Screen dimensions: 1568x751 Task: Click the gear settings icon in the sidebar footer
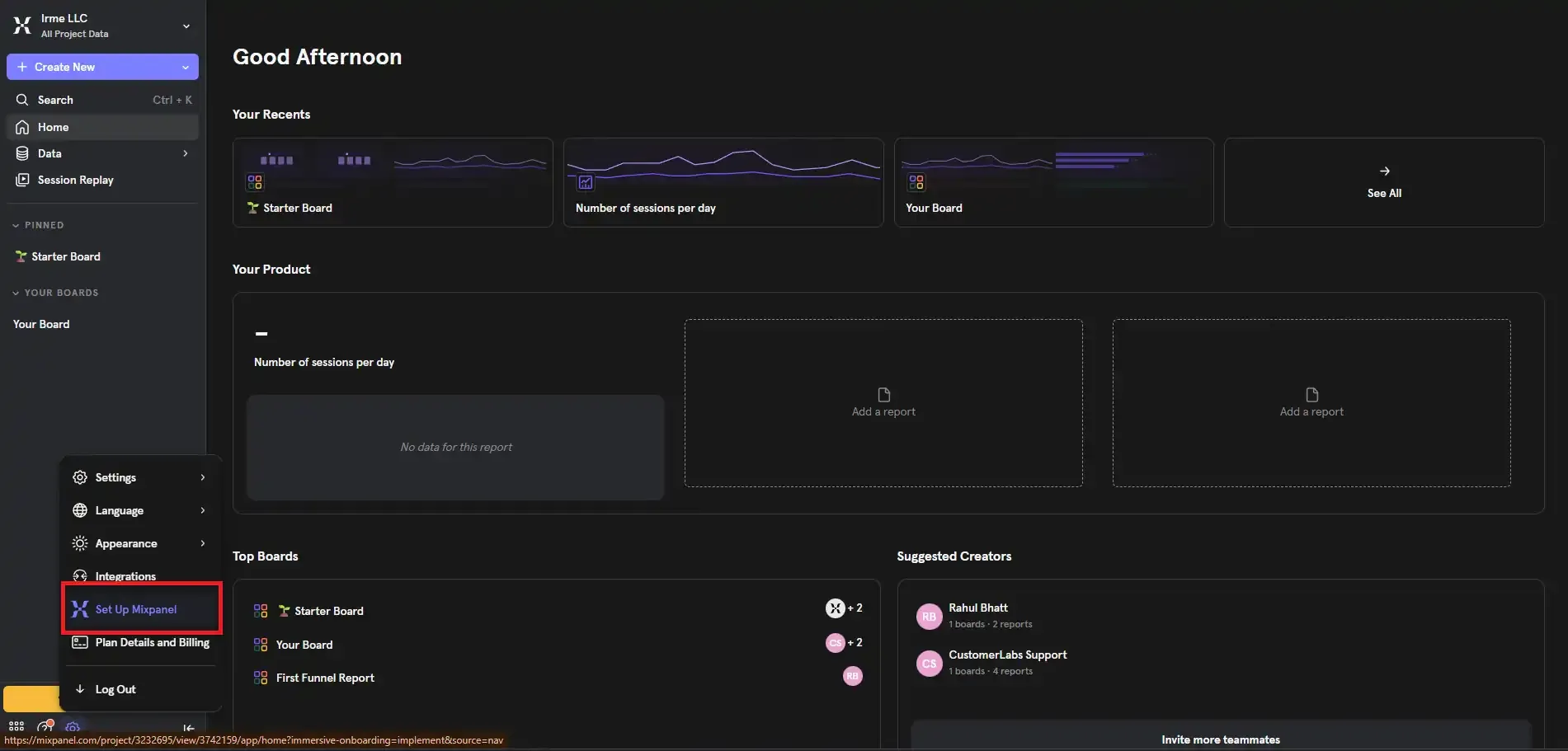click(73, 727)
